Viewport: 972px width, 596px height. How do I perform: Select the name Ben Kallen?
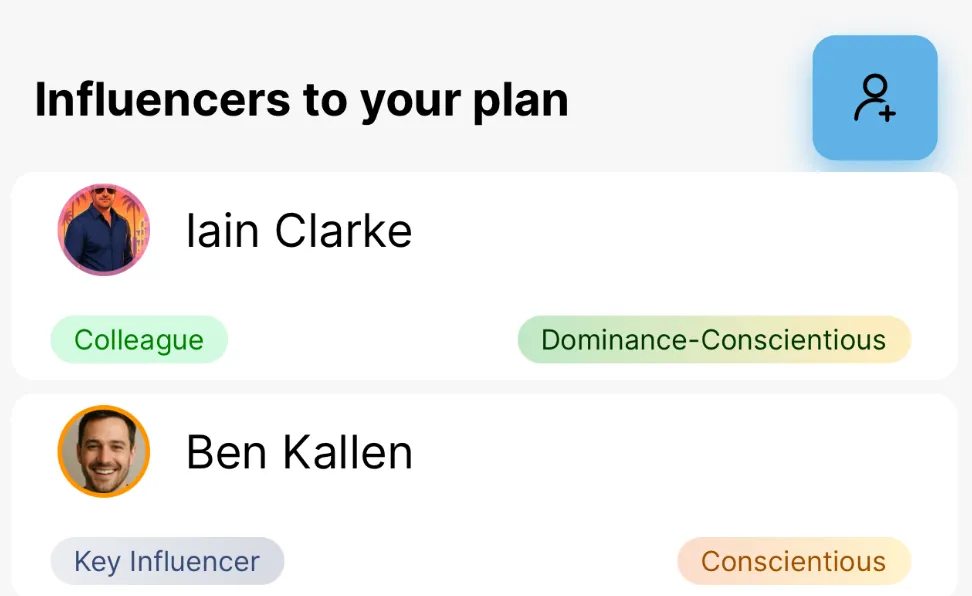(x=299, y=453)
